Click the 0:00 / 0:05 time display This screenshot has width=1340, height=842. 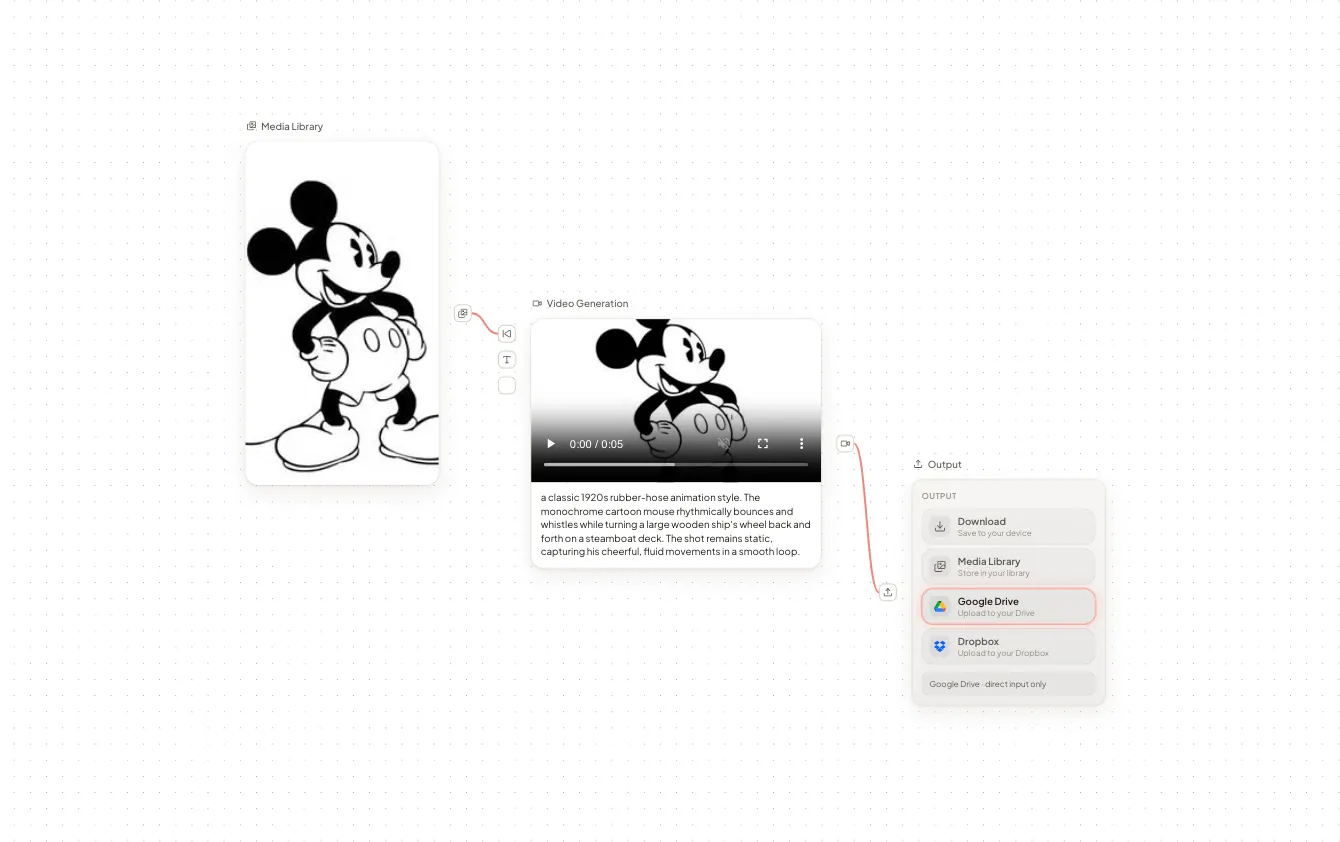point(596,444)
